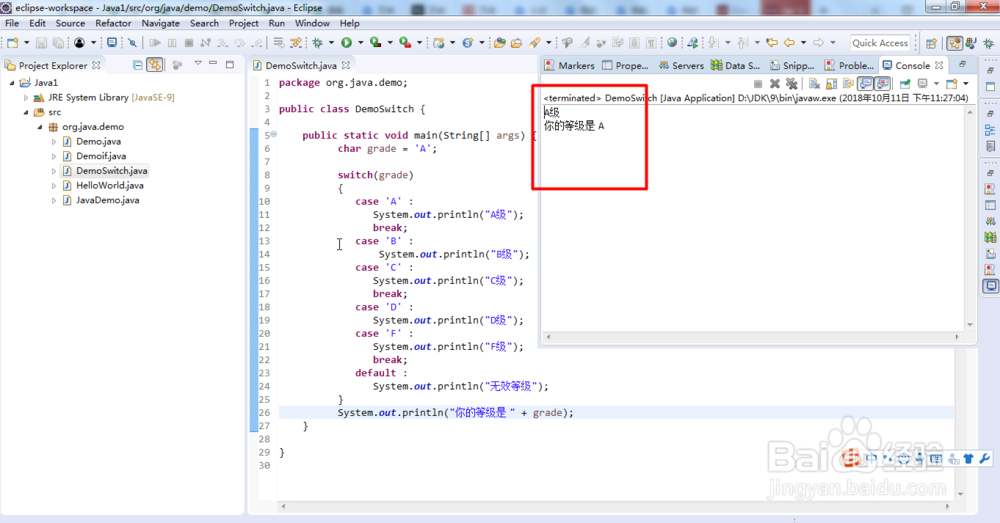Click the Terminate stop icon in toolbar
Screen dimensions: 1000x523
189,43
